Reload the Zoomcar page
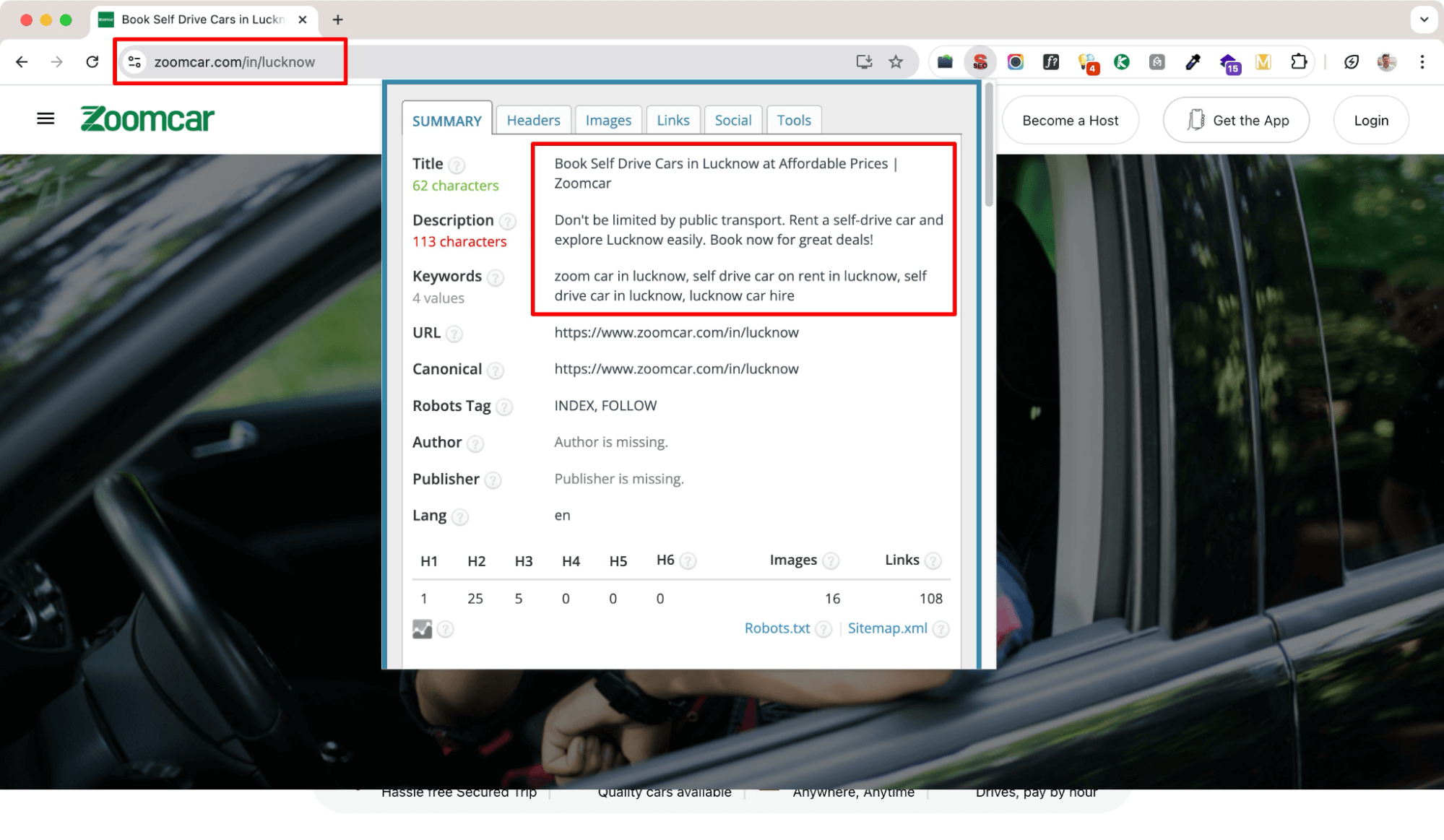Image resolution: width=1444 pixels, height=840 pixels. tap(92, 62)
